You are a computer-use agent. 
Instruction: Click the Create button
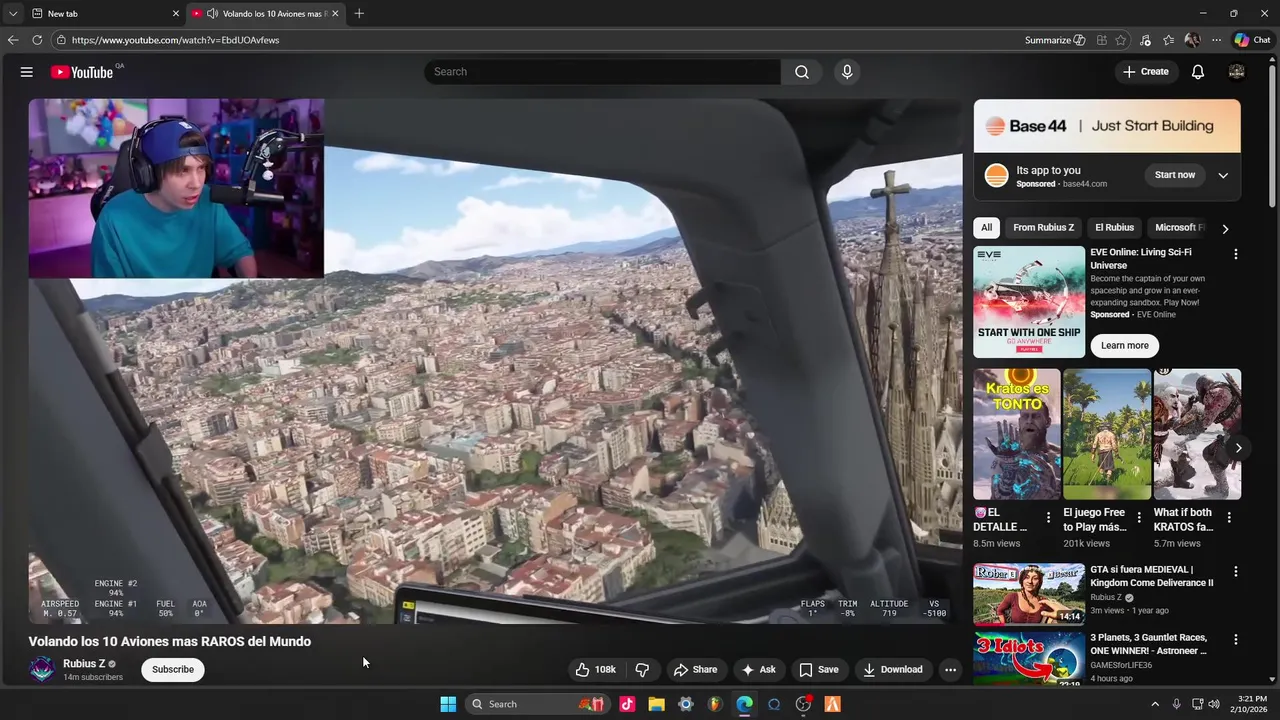pyautogui.click(x=1145, y=72)
